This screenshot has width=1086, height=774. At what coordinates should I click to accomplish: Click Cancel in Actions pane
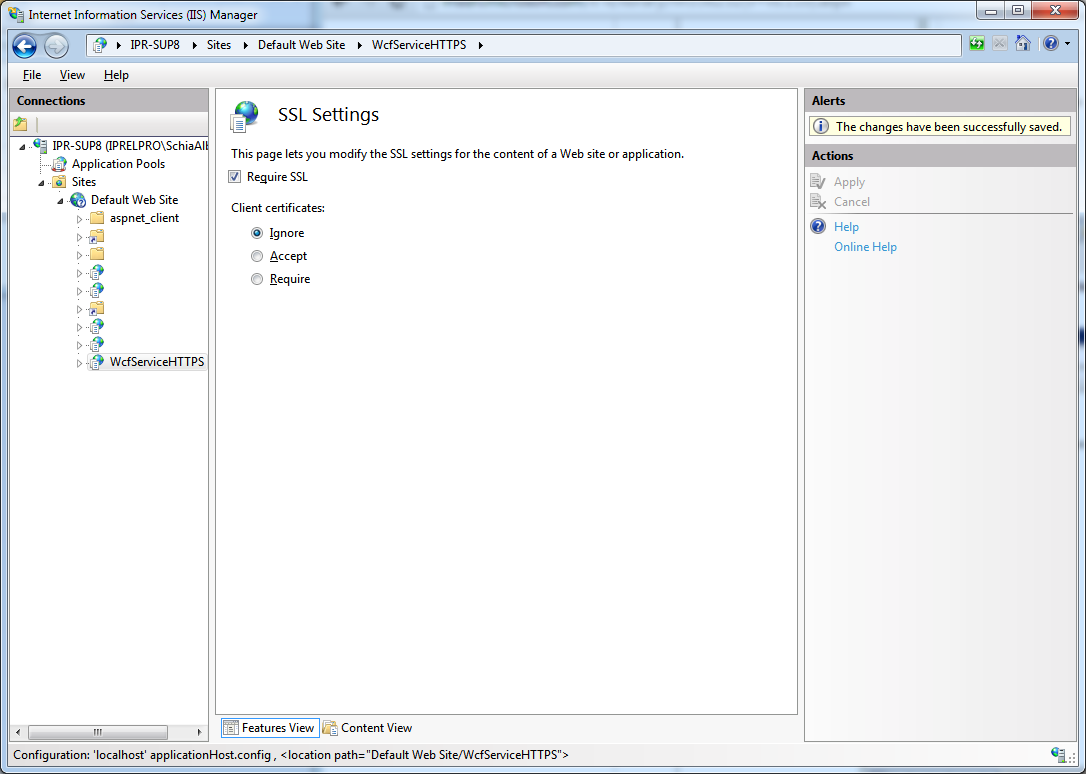pyautogui.click(x=852, y=202)
